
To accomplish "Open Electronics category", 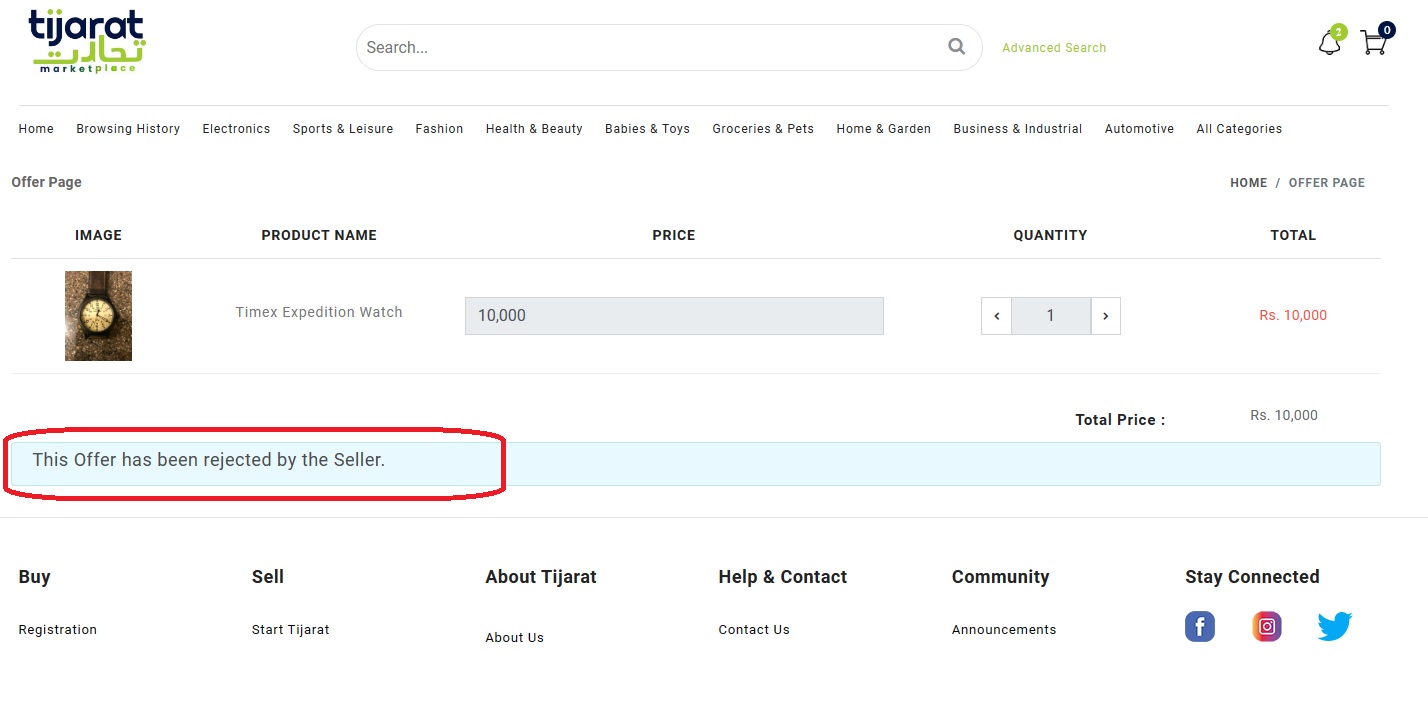I will coord(236,129).
